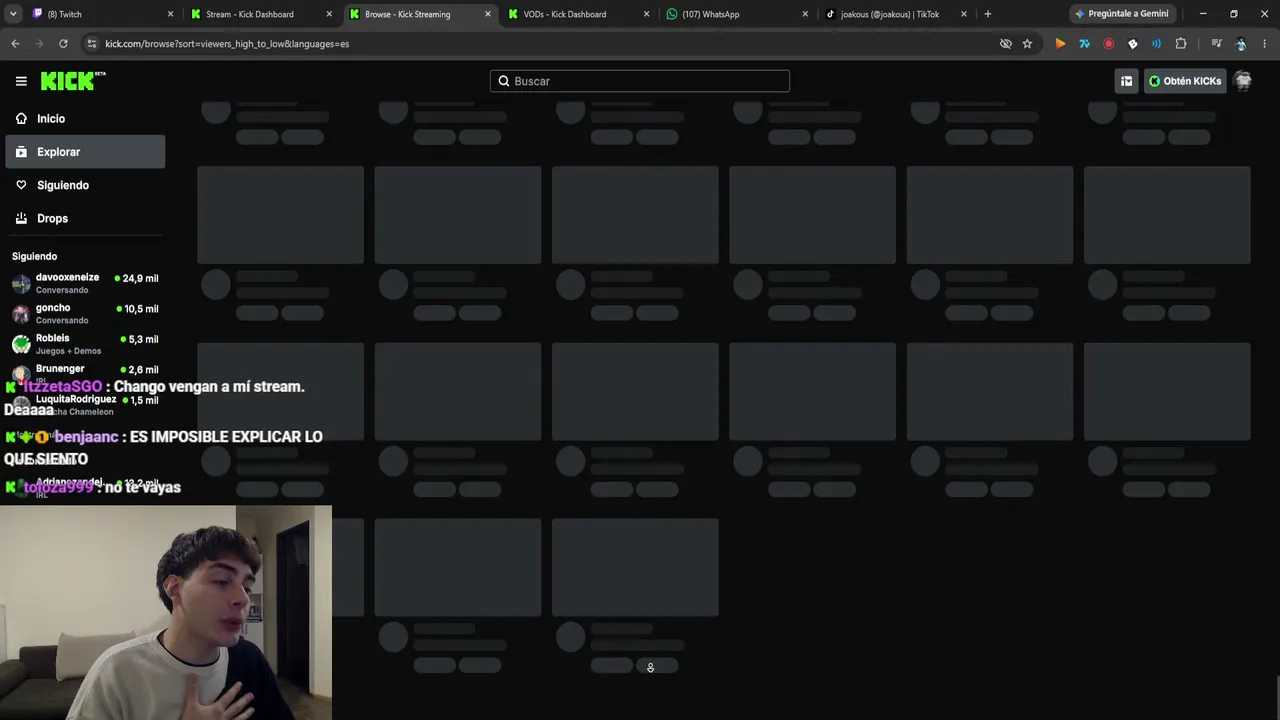Viewport: 1280px width, 720px height.
Task: Switch to the VODs - Kick Dashboard tab
Action: pyautogui.click(x=578, y=14)
